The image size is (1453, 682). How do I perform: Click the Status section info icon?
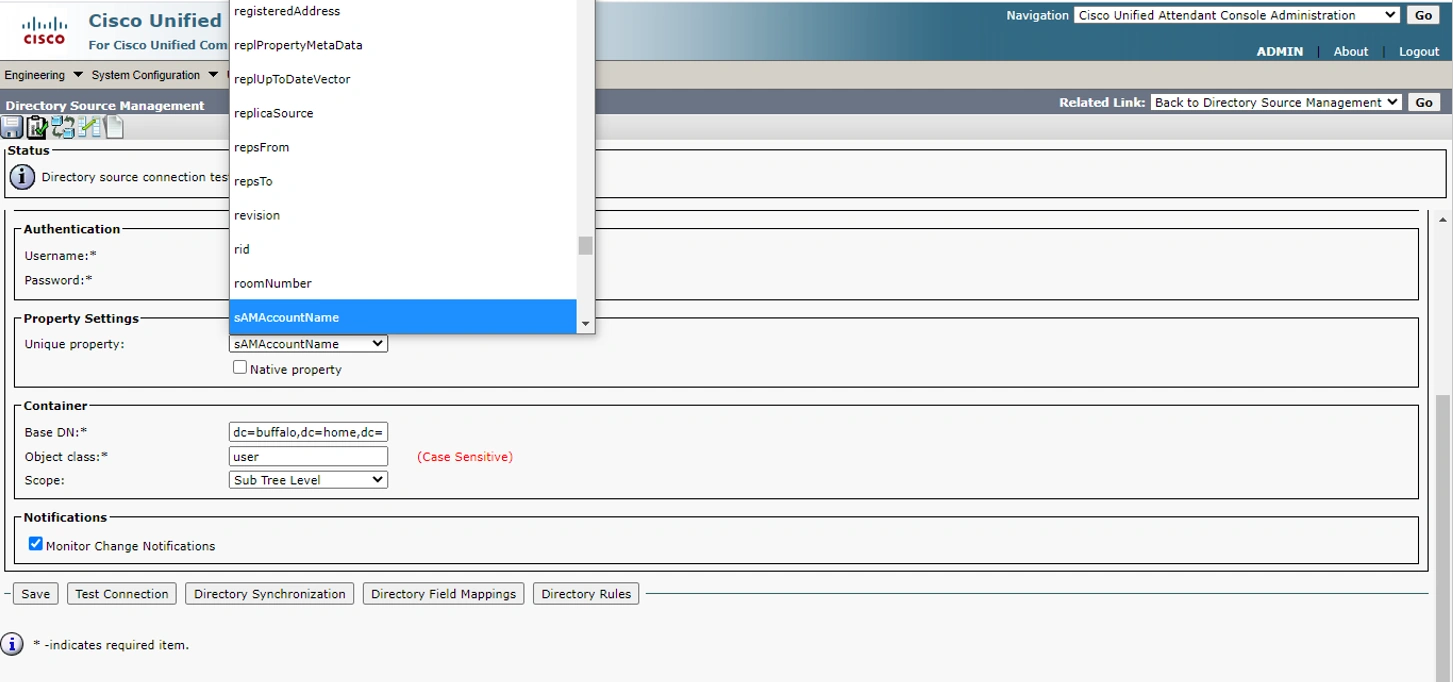click(x=22, y=177)
